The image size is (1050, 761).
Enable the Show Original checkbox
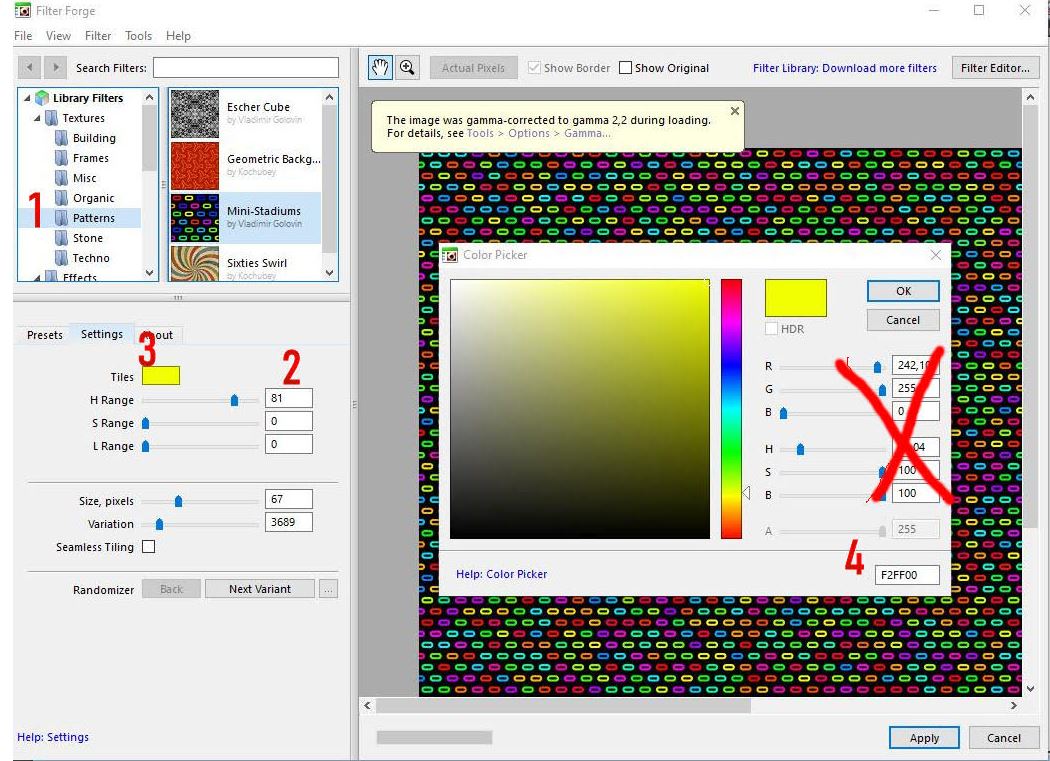625,68
